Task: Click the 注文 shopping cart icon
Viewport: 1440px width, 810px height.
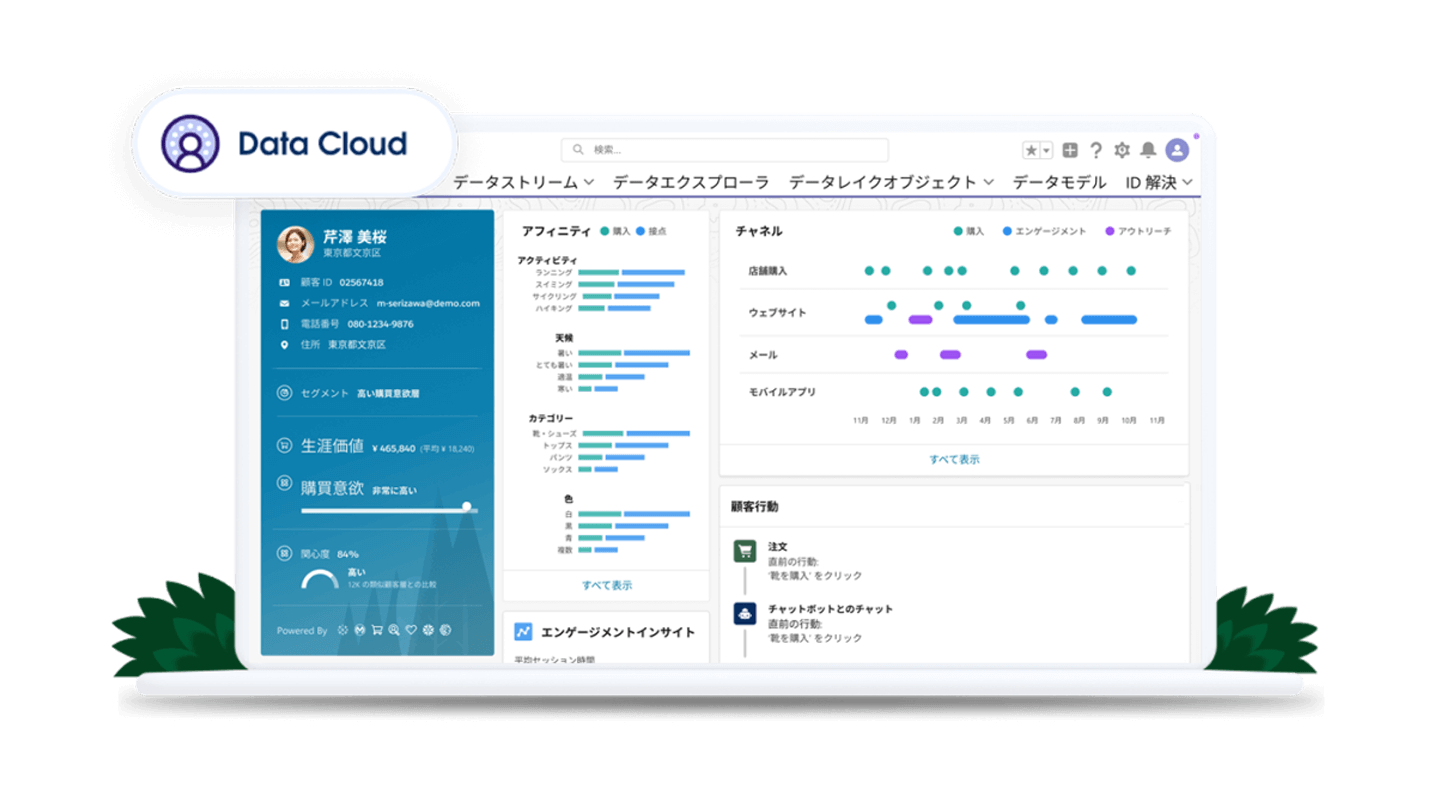Action: 744,551
